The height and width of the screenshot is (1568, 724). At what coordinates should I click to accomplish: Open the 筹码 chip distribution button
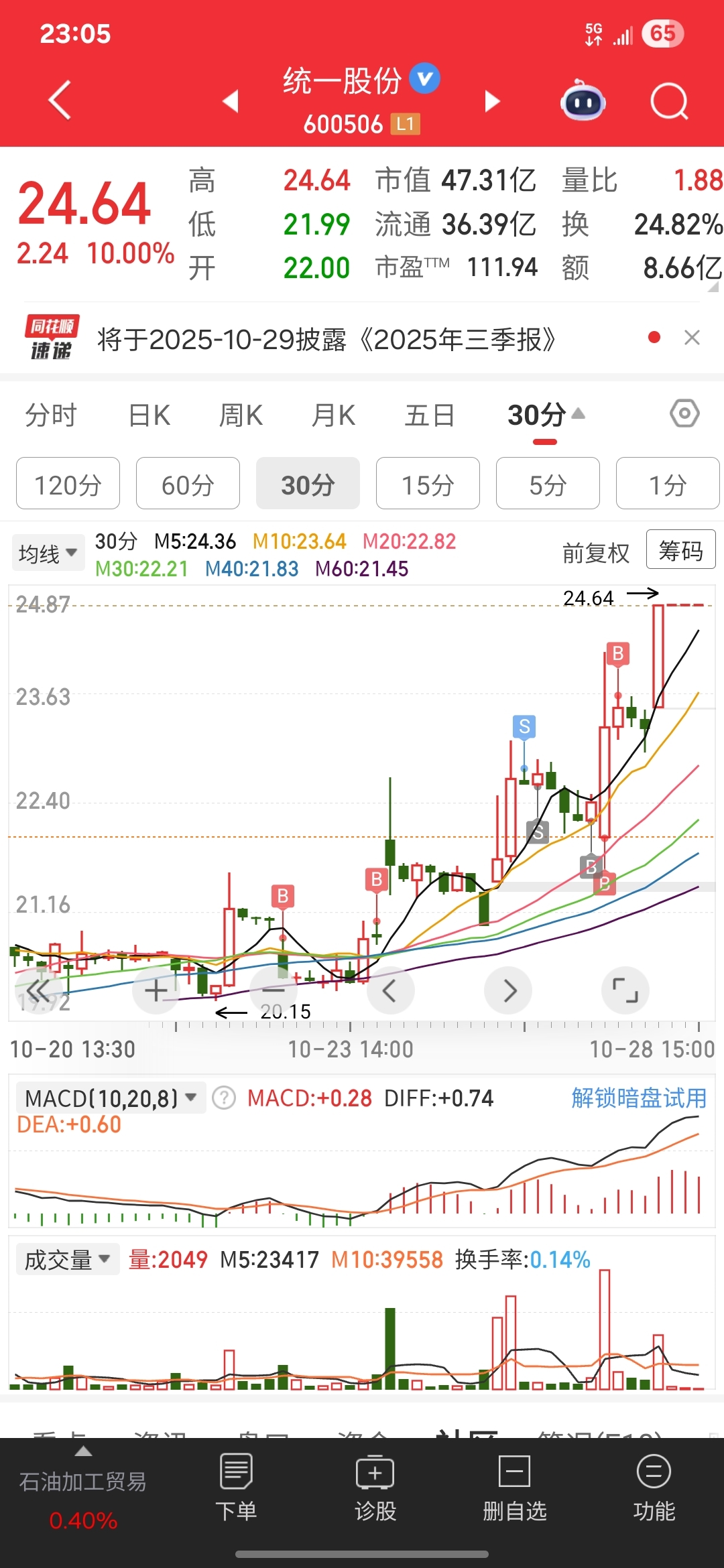[x=681, y=550]
